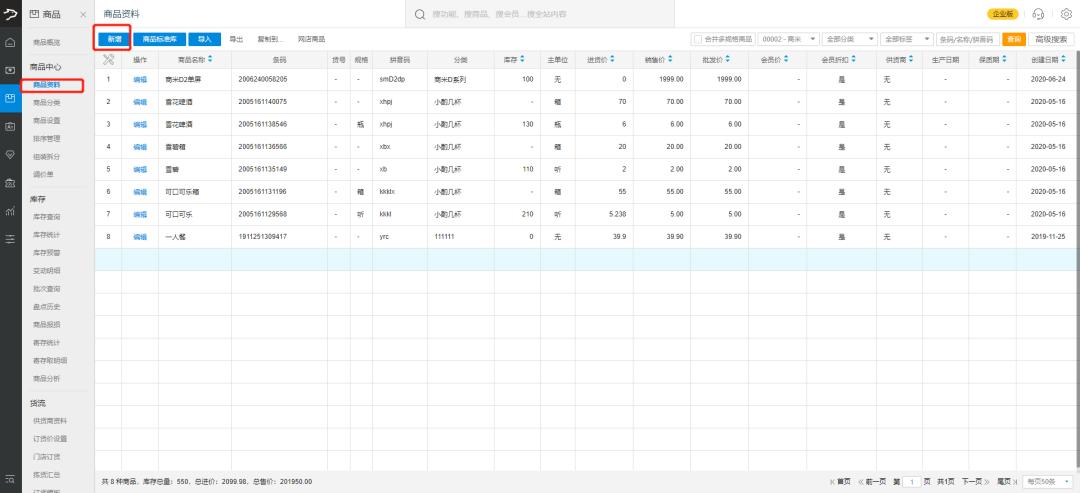Open 商品分析 in the side menu
Viewport: 1080px width, 493px height.
point(46,378)
